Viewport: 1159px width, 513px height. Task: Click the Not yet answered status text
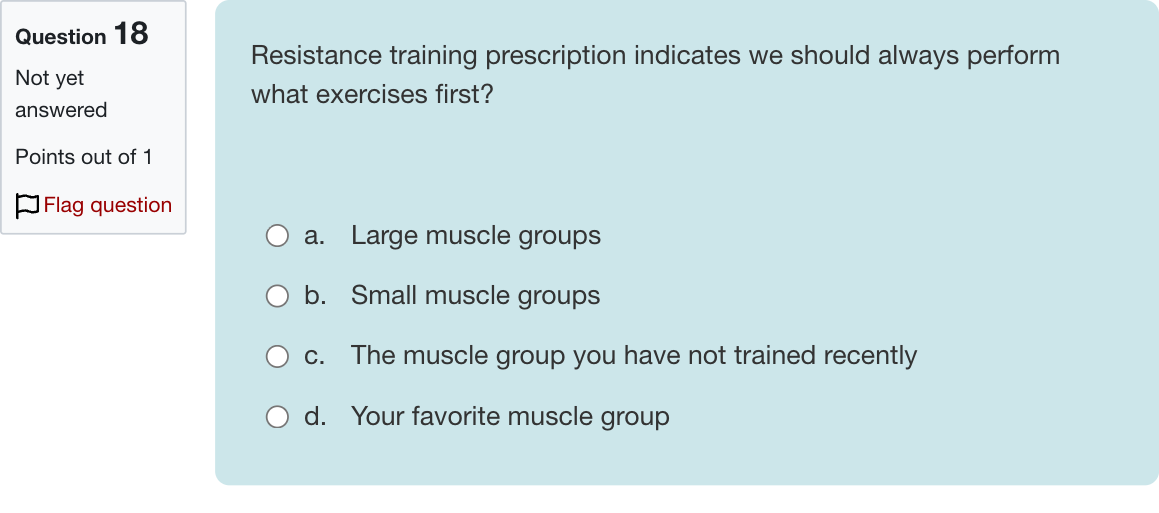click(x=61, y=94)
